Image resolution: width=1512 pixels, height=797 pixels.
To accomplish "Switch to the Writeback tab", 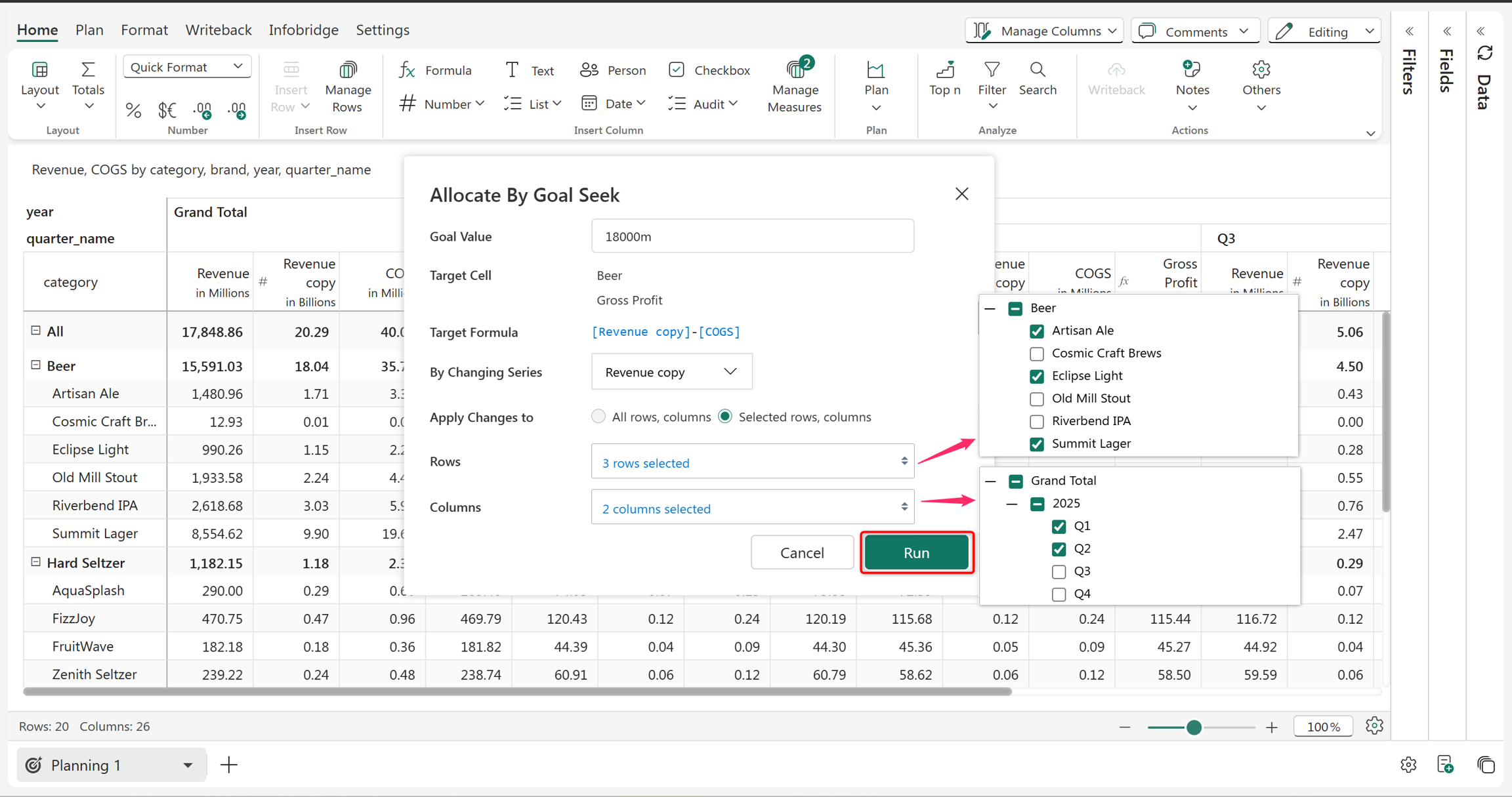I will point(218,30).
